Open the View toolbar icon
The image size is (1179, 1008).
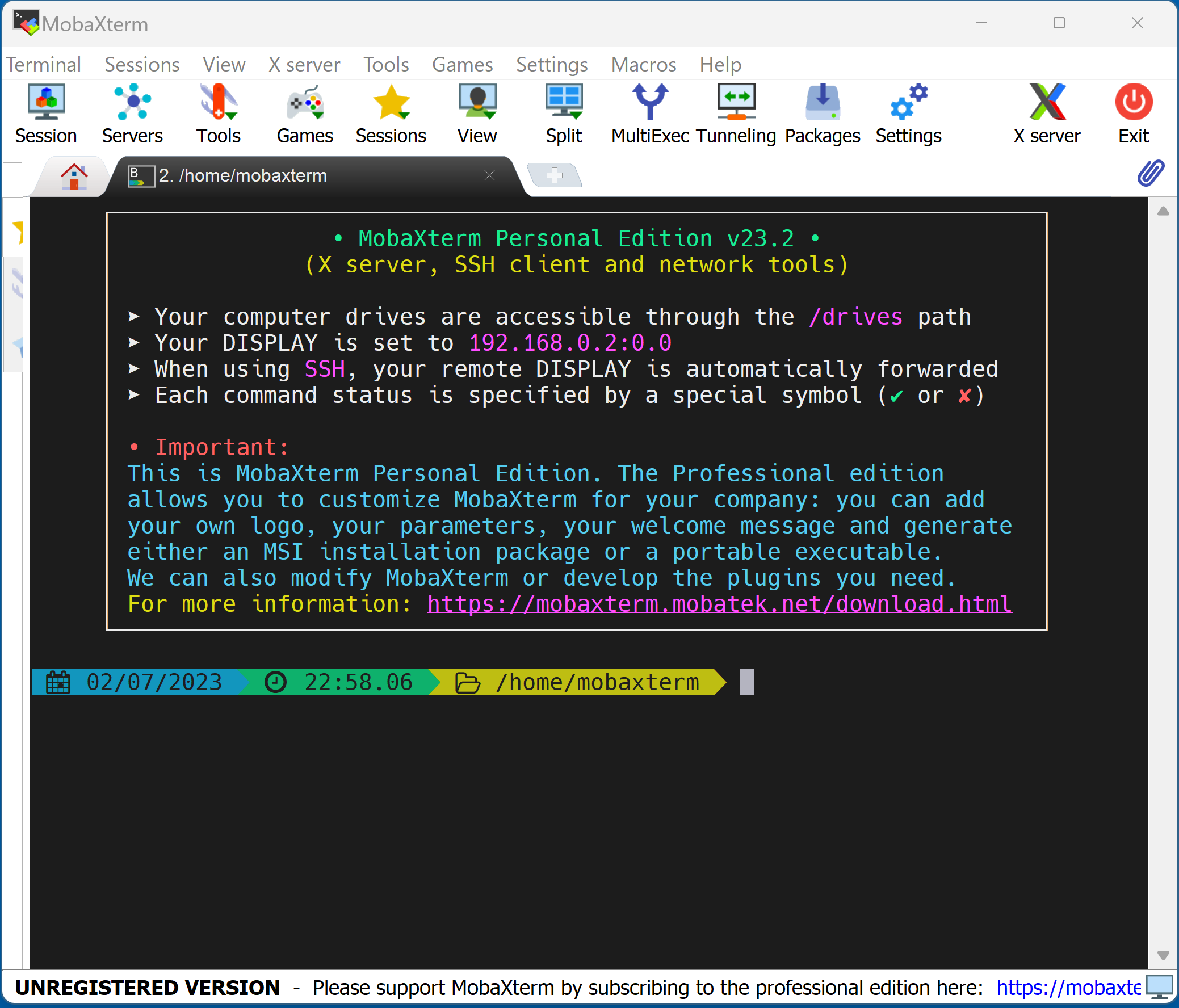point(477,114)
